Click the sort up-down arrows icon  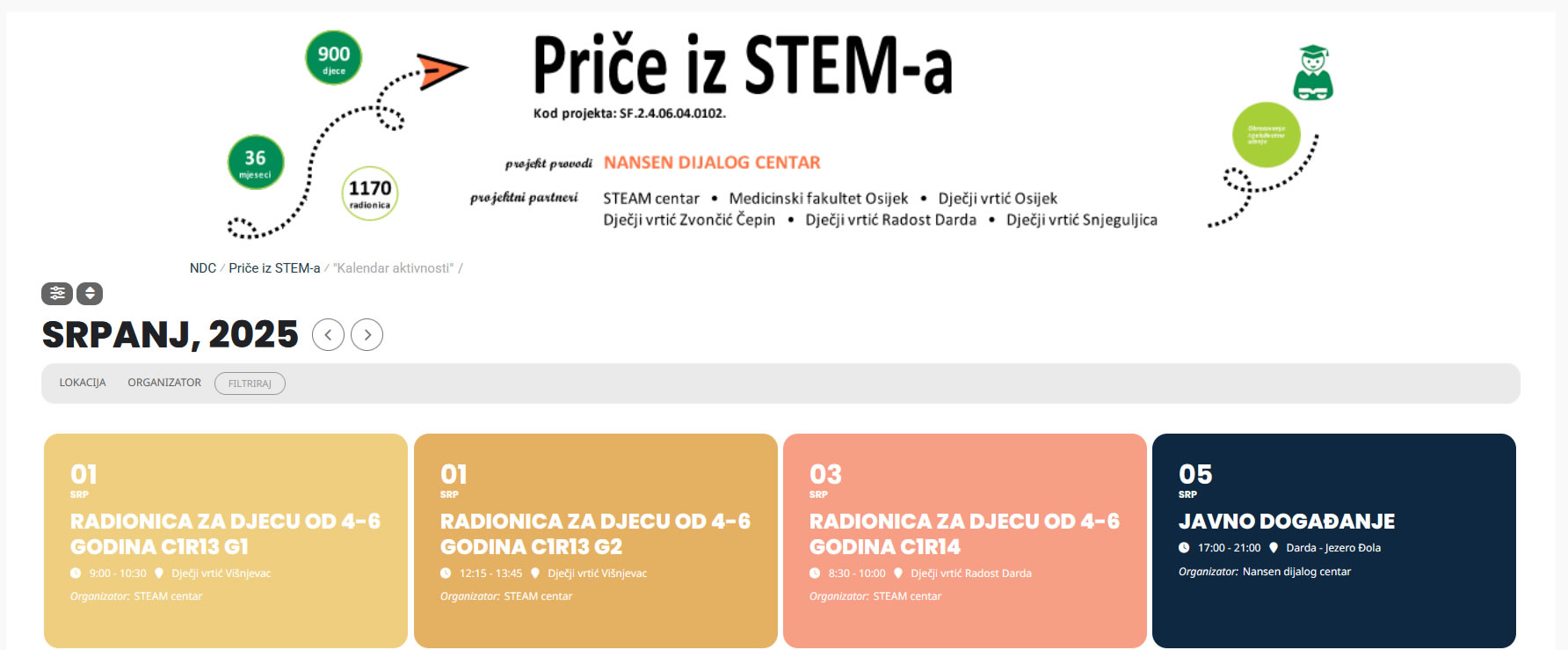click(90, 293)
